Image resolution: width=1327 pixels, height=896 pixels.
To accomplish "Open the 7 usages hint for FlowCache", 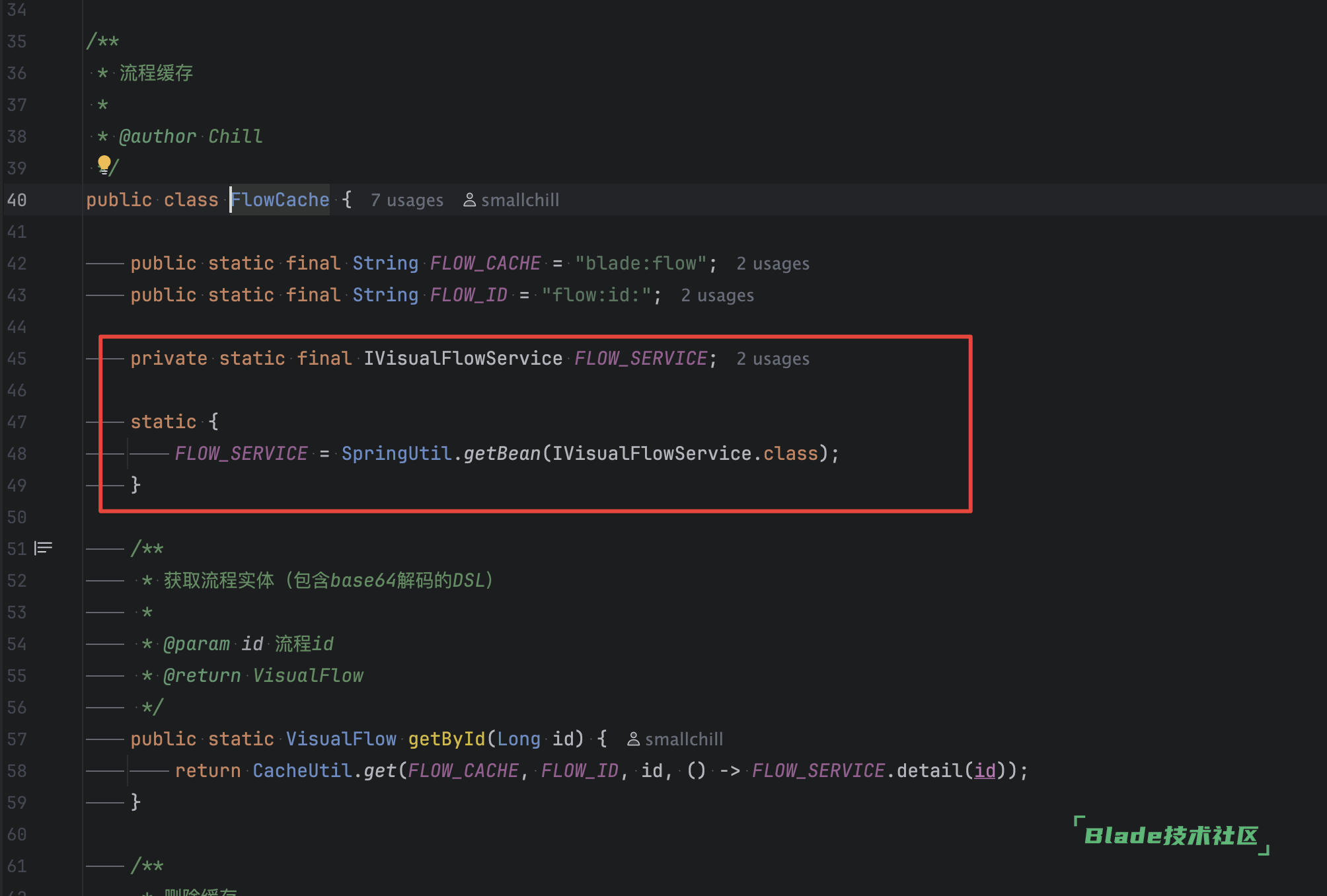I will click(x=406, y=200).
